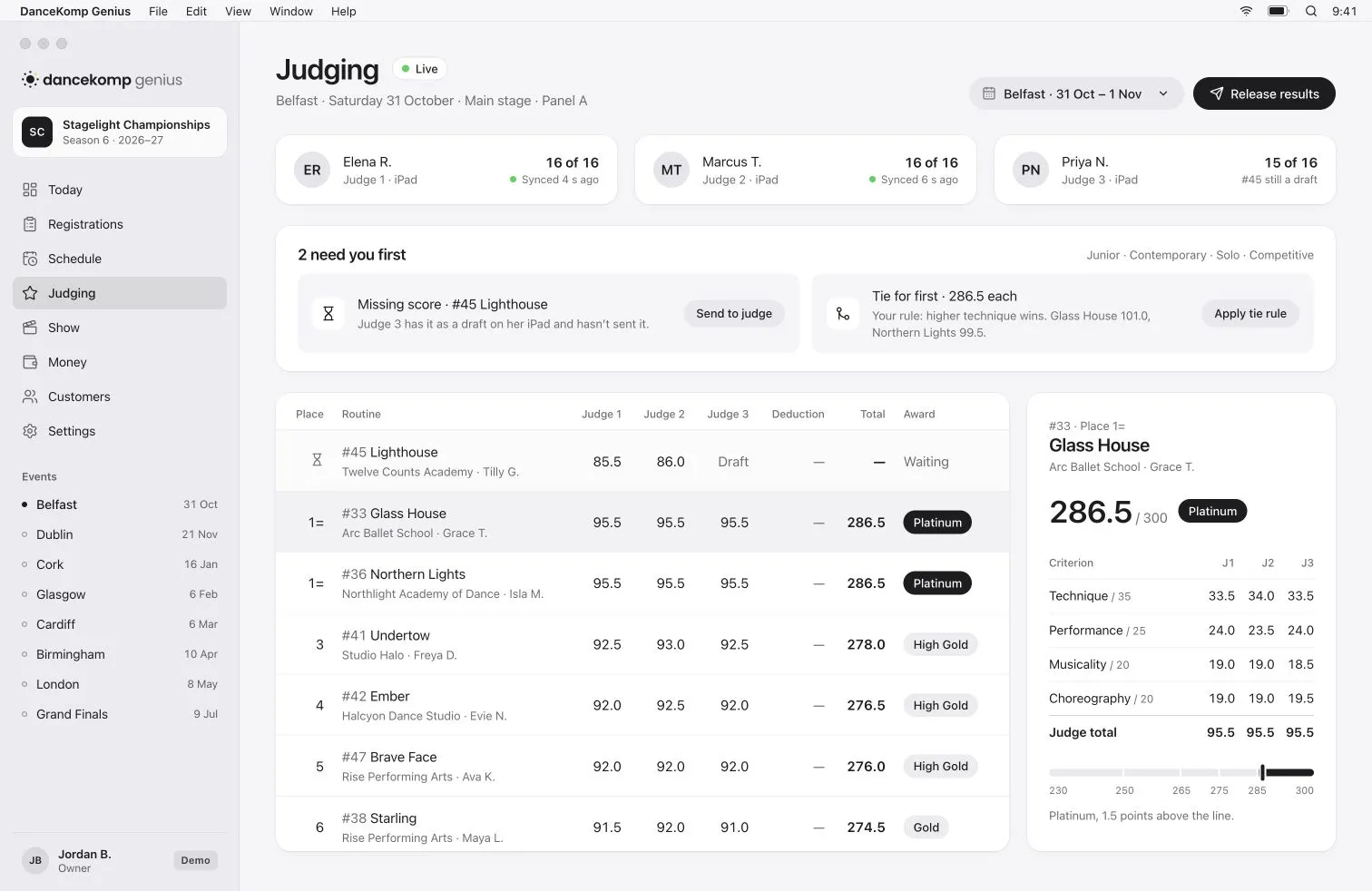
Task: Open the Belfast 31 Oct – 1 Nov dropdown
Action: (1076, 93)
